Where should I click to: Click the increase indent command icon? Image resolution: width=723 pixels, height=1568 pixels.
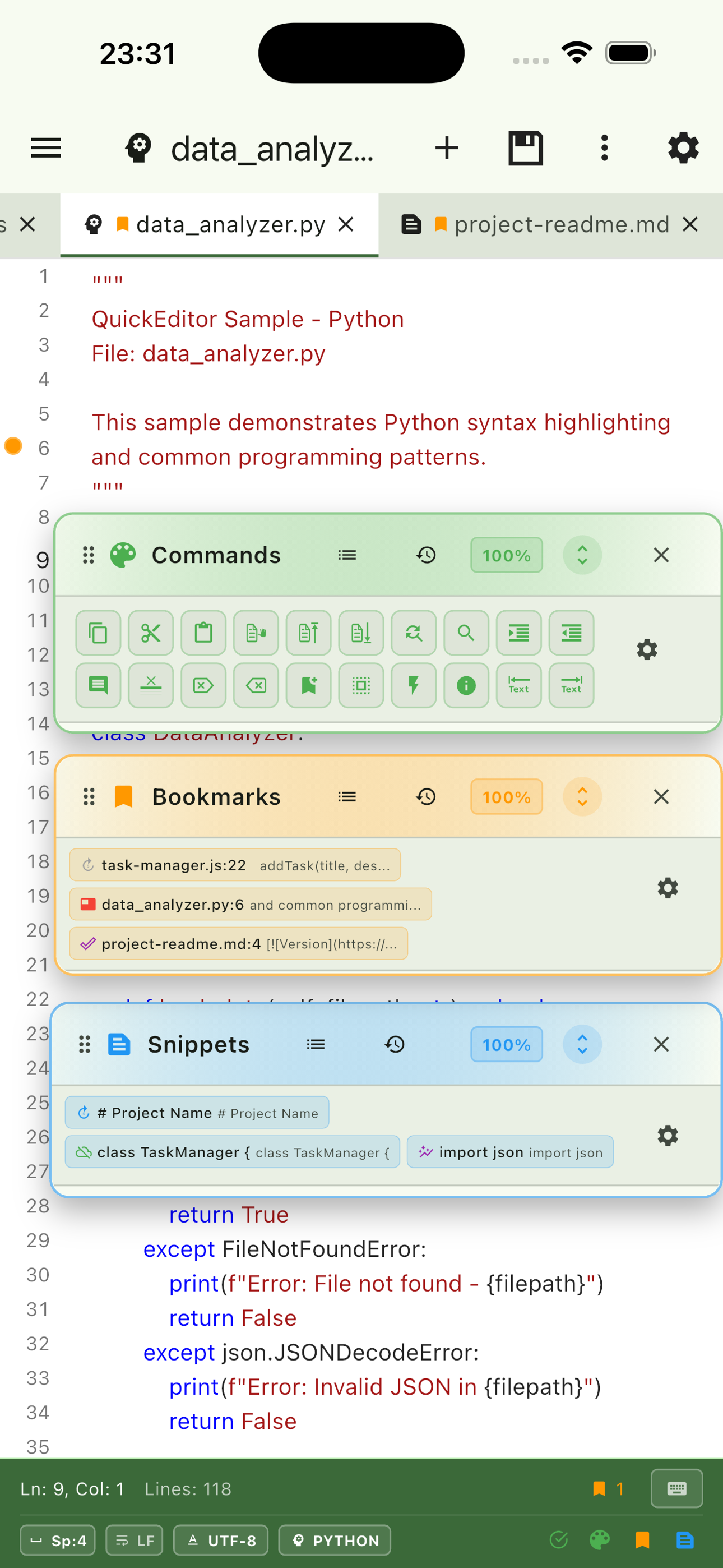[x=518, y=633]
